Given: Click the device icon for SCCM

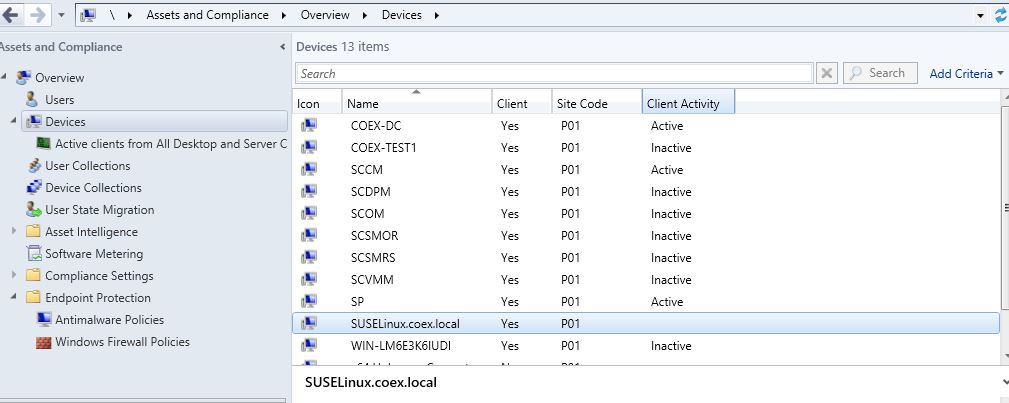Looking at the screenshot, I should (309, 169).
